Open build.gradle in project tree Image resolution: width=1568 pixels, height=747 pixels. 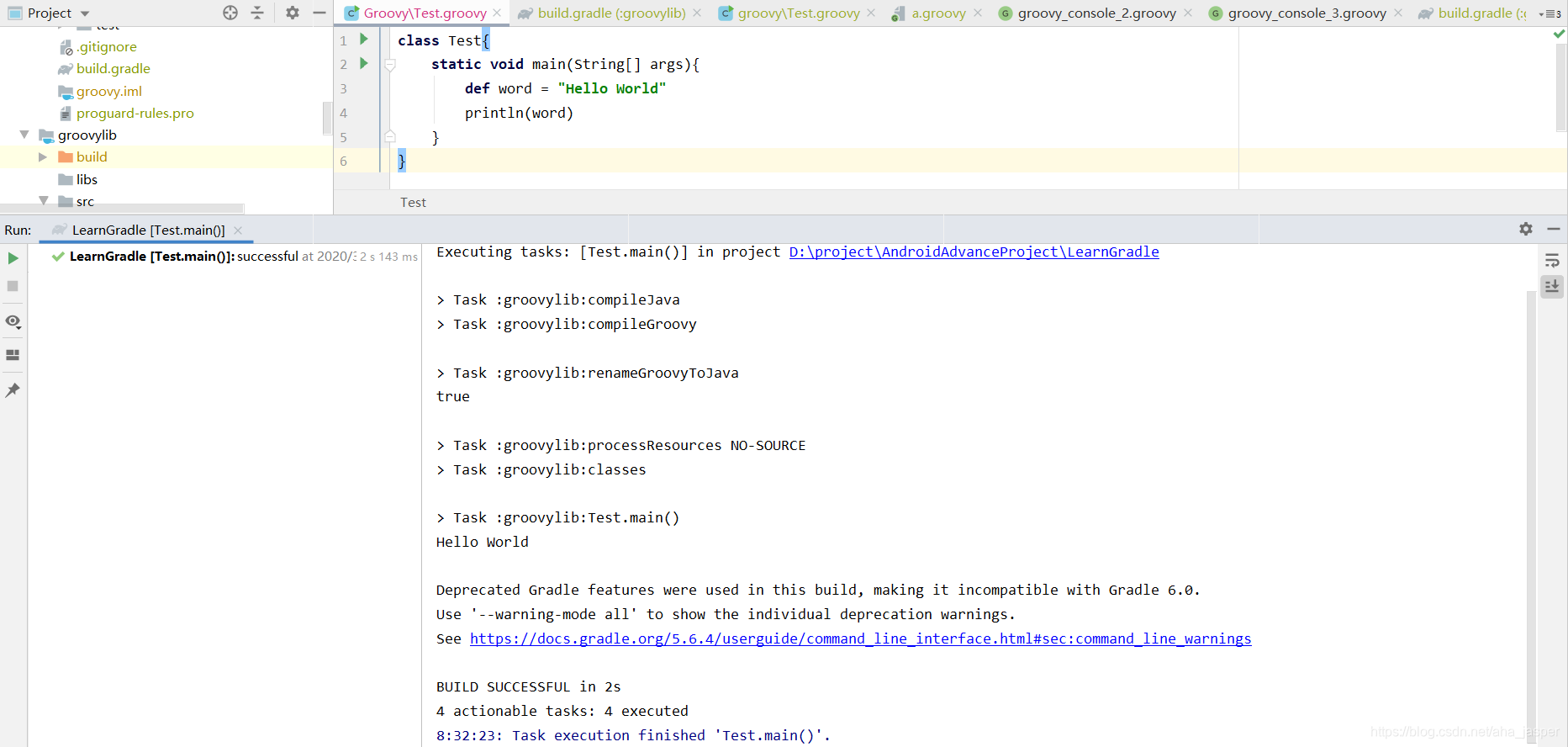[x=104, y=69]
